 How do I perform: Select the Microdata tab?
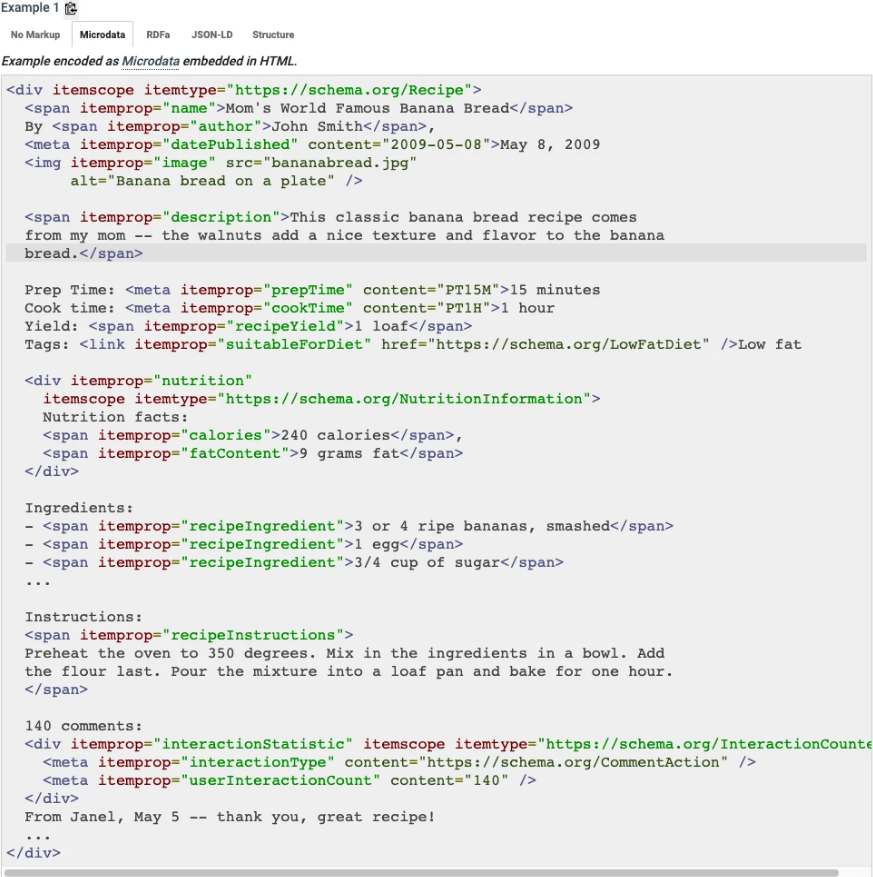[x=102, y=35]
